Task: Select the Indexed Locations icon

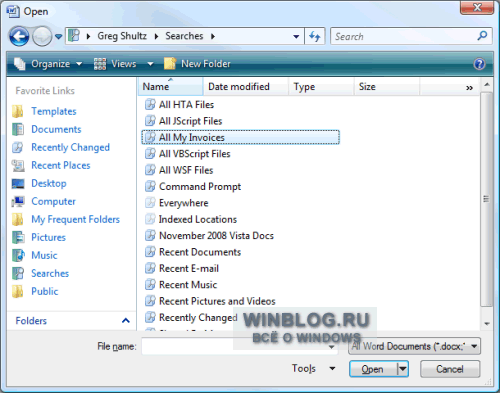Action: point(150,219)
